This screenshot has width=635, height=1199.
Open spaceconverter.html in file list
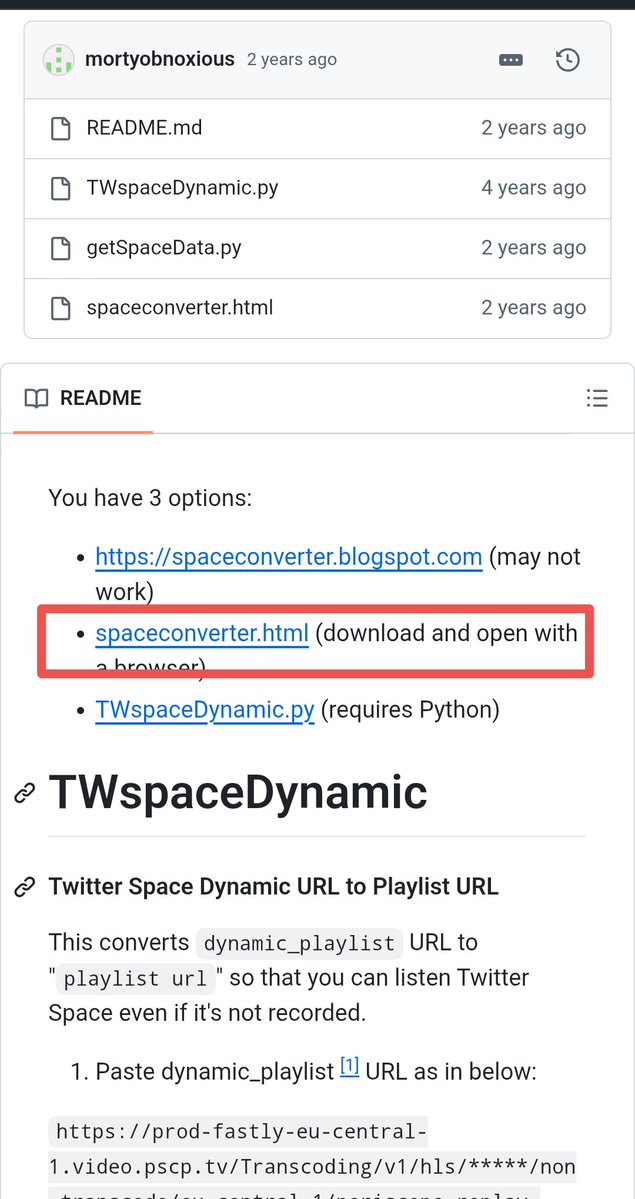[180, 307]
